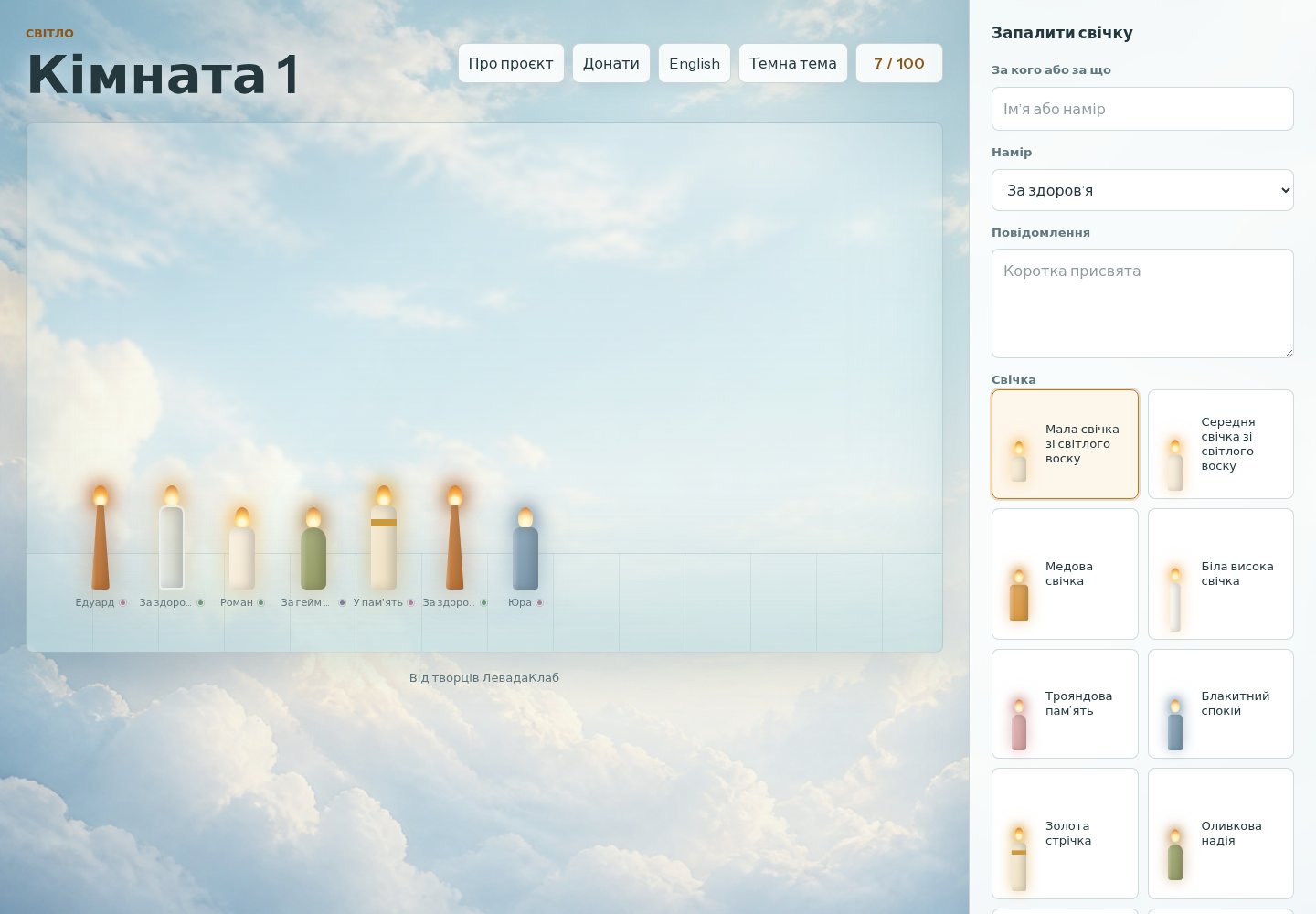Open the 'Намір' dropdown showing 'За здоров'я'
This screenshot has width=1316, height=914.
[1142, 190]
